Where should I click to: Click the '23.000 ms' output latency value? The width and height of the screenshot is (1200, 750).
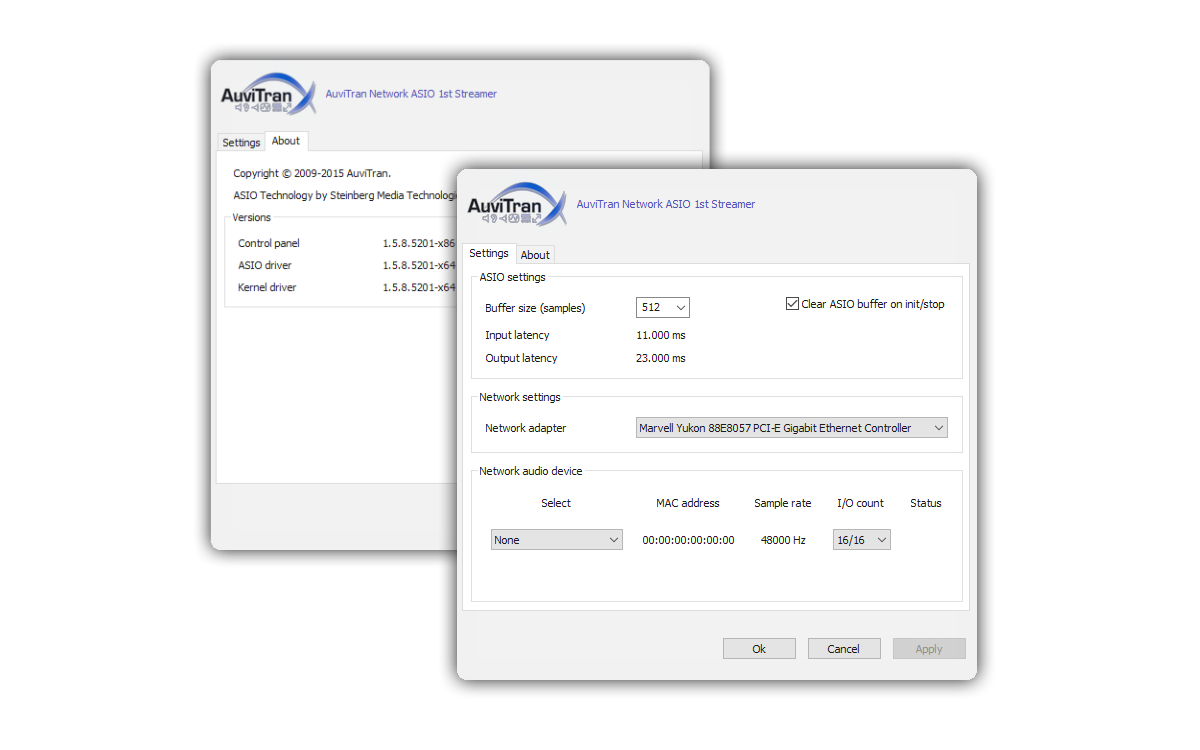click(661, 358)
